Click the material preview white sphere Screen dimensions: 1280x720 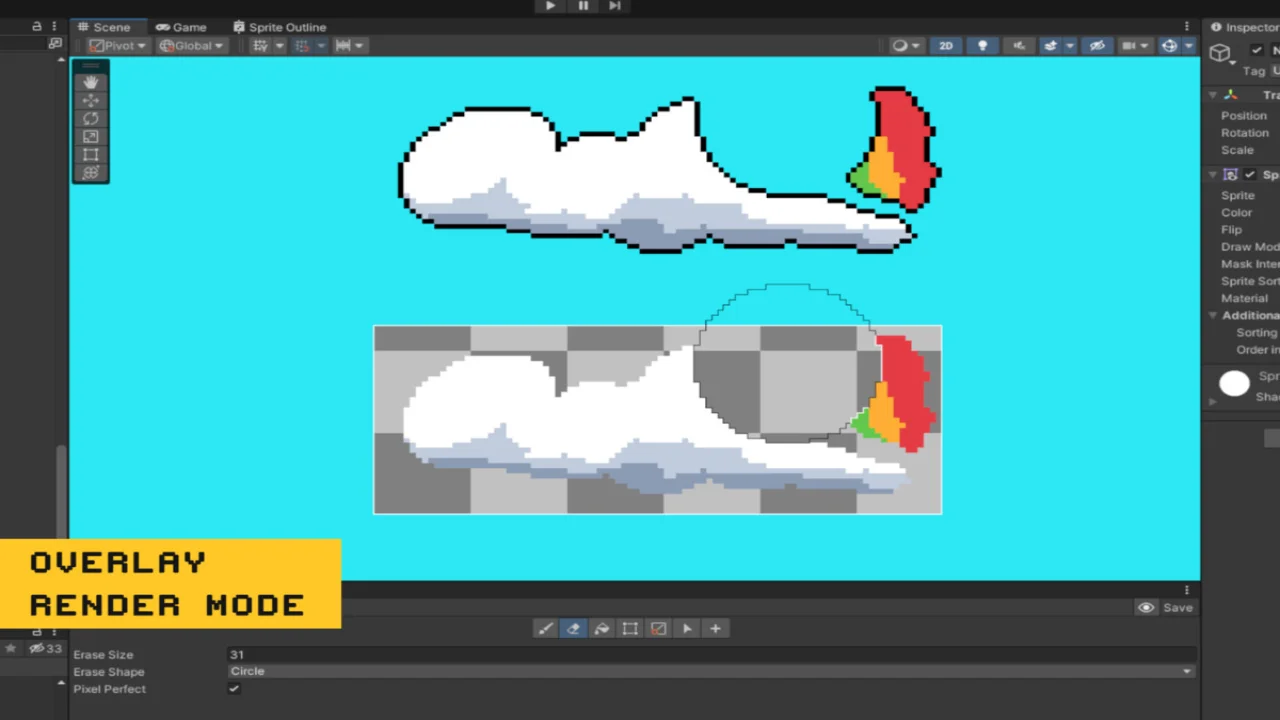1234,383
